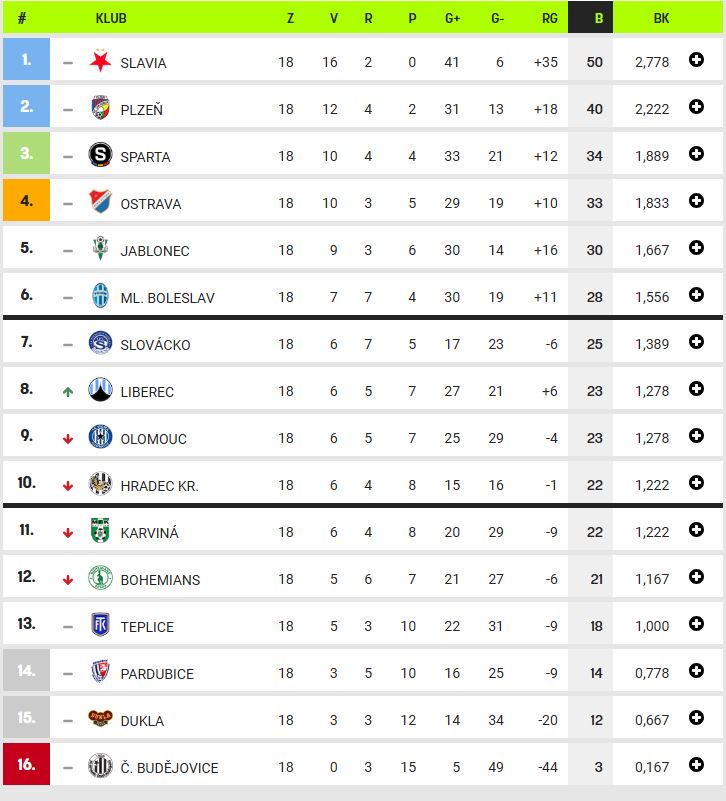This screenshot has width=726, height=801.
Task: Click the Č. Budějovice club crest
Action: pos(100,765)
